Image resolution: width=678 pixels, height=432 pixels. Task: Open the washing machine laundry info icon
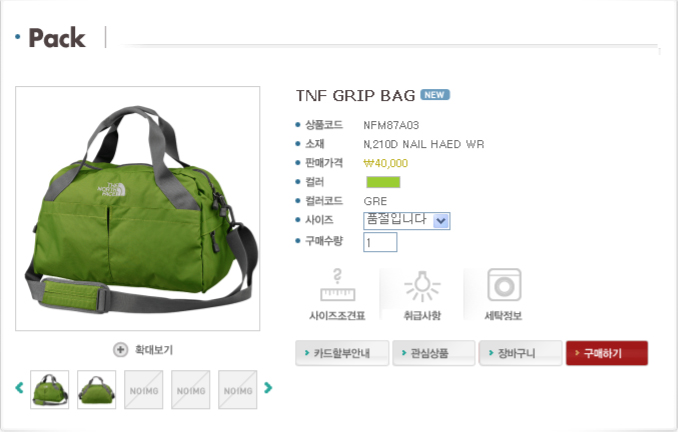click(504, 285)
